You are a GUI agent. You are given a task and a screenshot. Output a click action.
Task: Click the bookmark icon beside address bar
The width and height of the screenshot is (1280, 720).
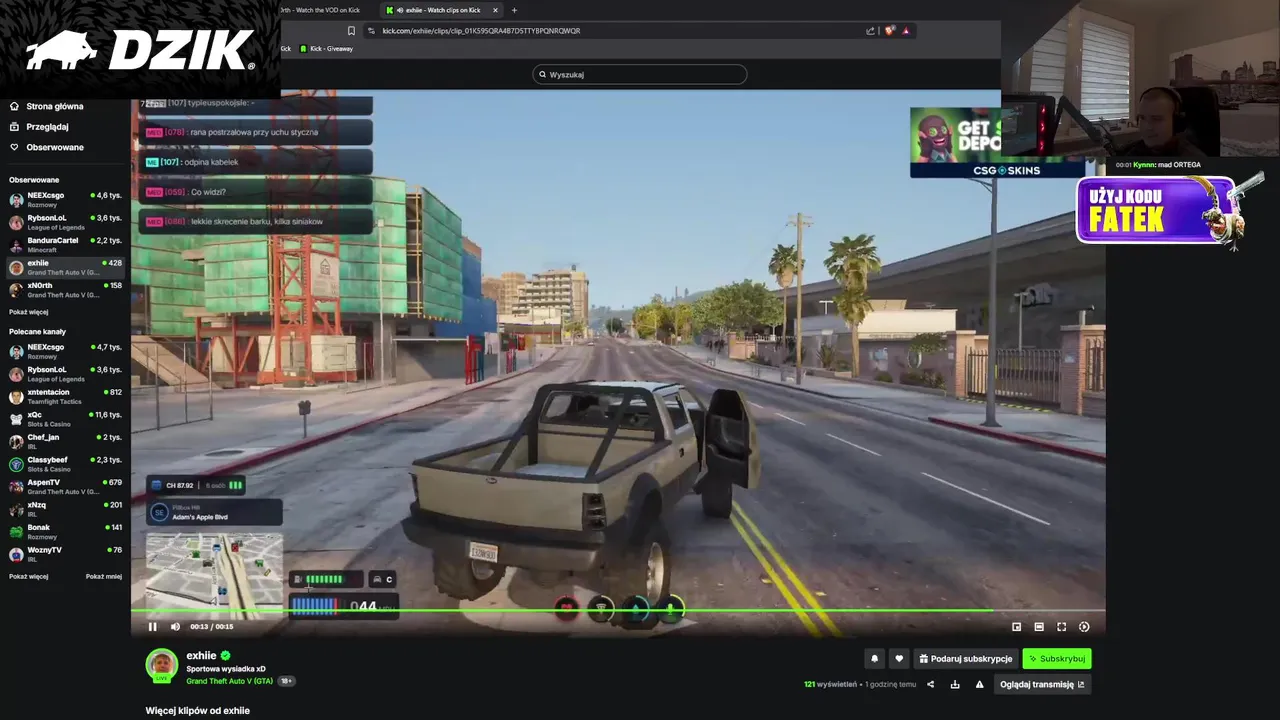pos(351,31)
